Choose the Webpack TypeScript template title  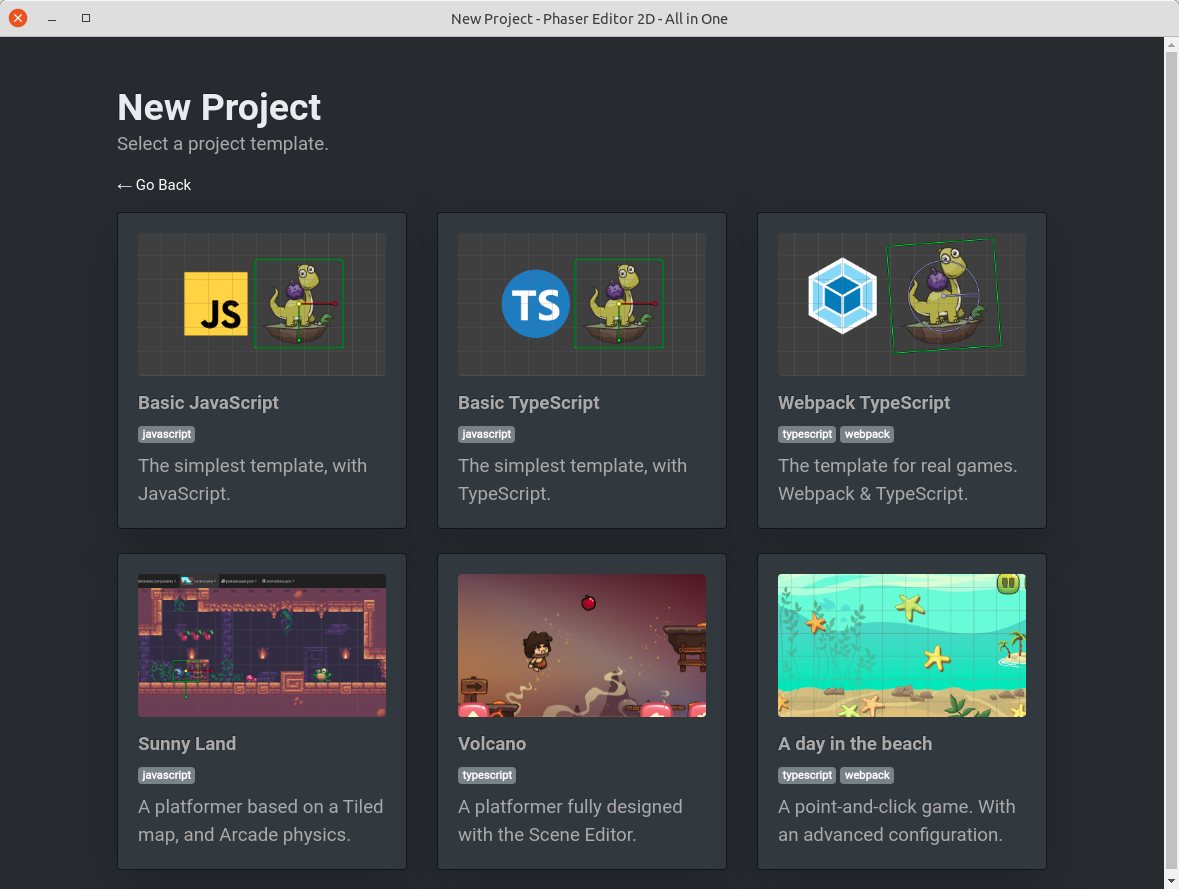point(864,403)
